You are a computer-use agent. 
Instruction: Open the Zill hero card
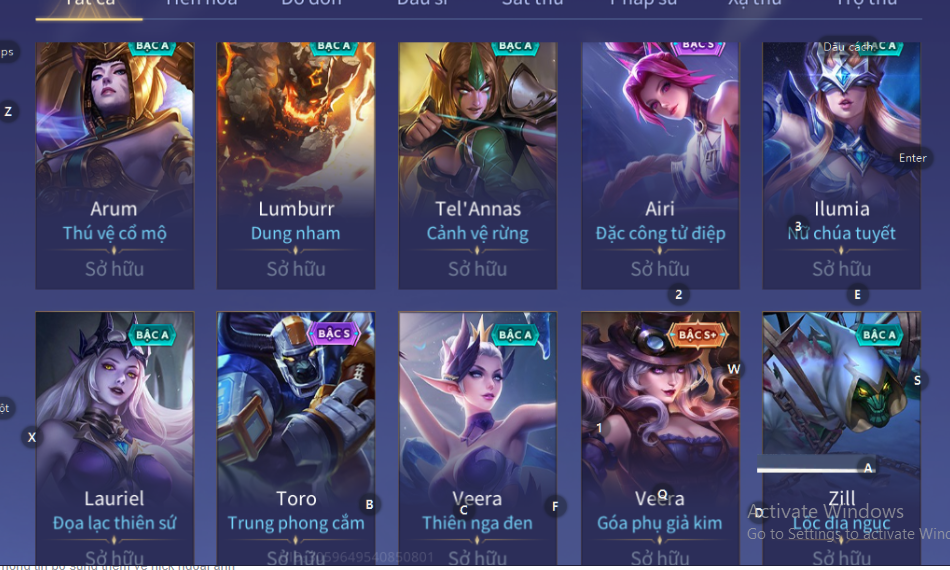pos(841,438)
